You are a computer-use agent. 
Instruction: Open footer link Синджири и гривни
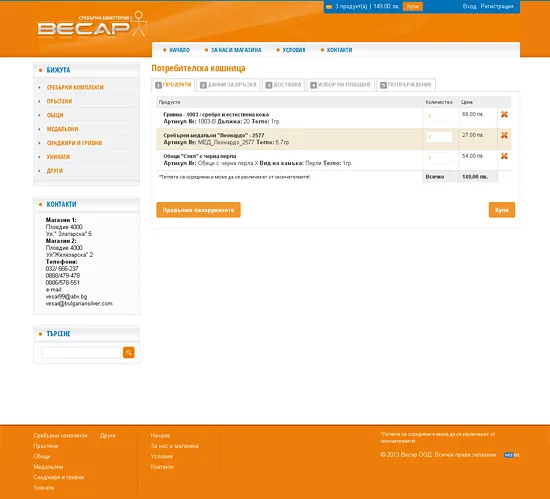59,477
